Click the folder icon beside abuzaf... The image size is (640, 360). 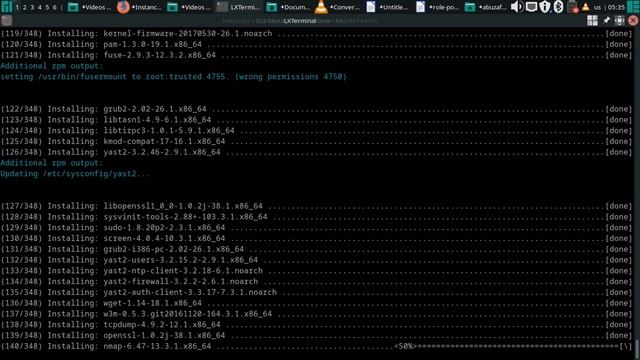(x=470, y=7)
